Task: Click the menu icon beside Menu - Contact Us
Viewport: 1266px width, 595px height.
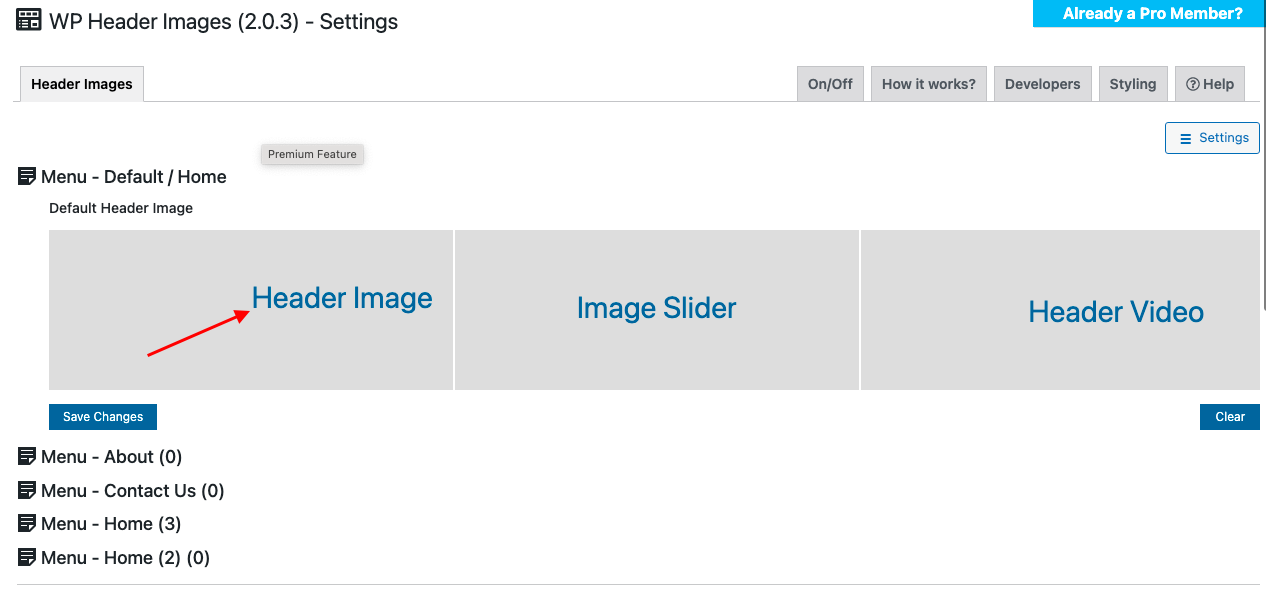Action: point(26,490)
